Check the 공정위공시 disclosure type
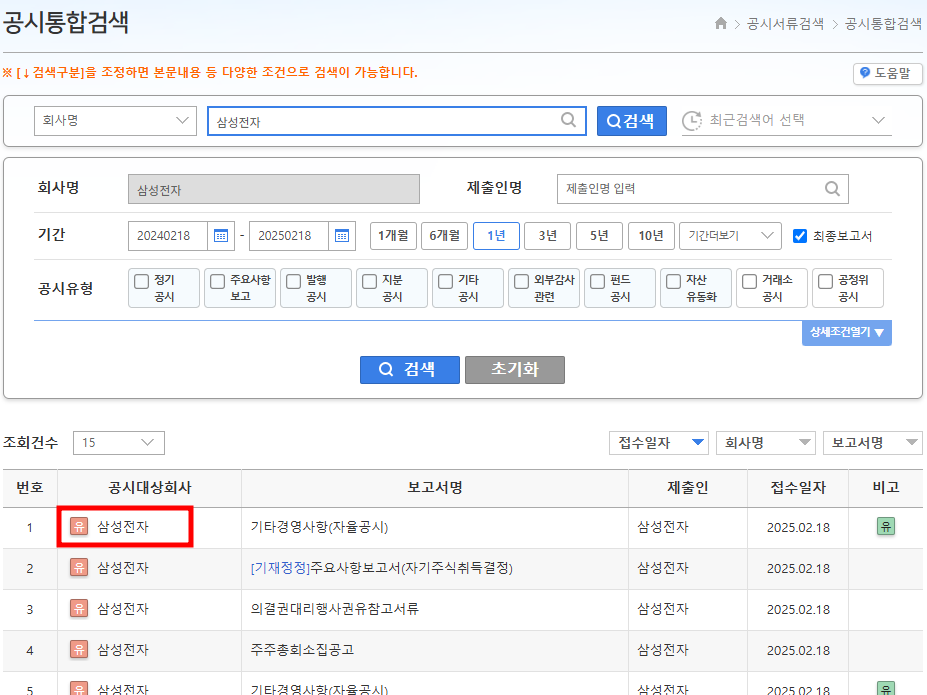927x695 pixels. (x=825, y=281)
